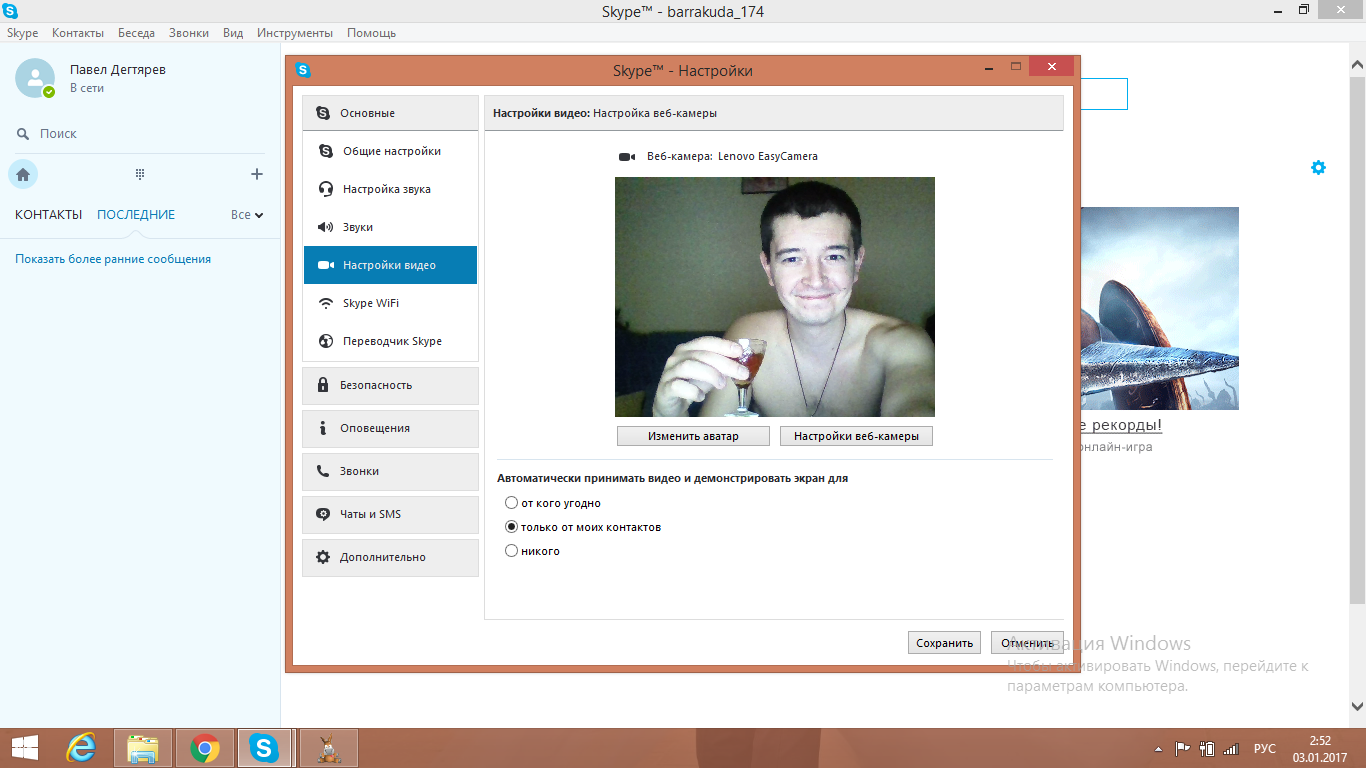1366x768 pixels.
Task: Expand the 'Дополнительно' settings section
Action: click(x=391, y=557)
